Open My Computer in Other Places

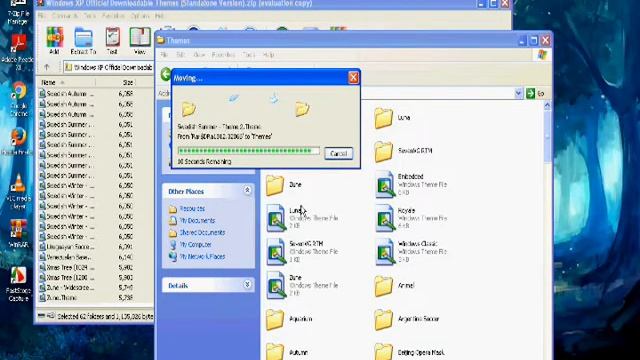[196, 244]
